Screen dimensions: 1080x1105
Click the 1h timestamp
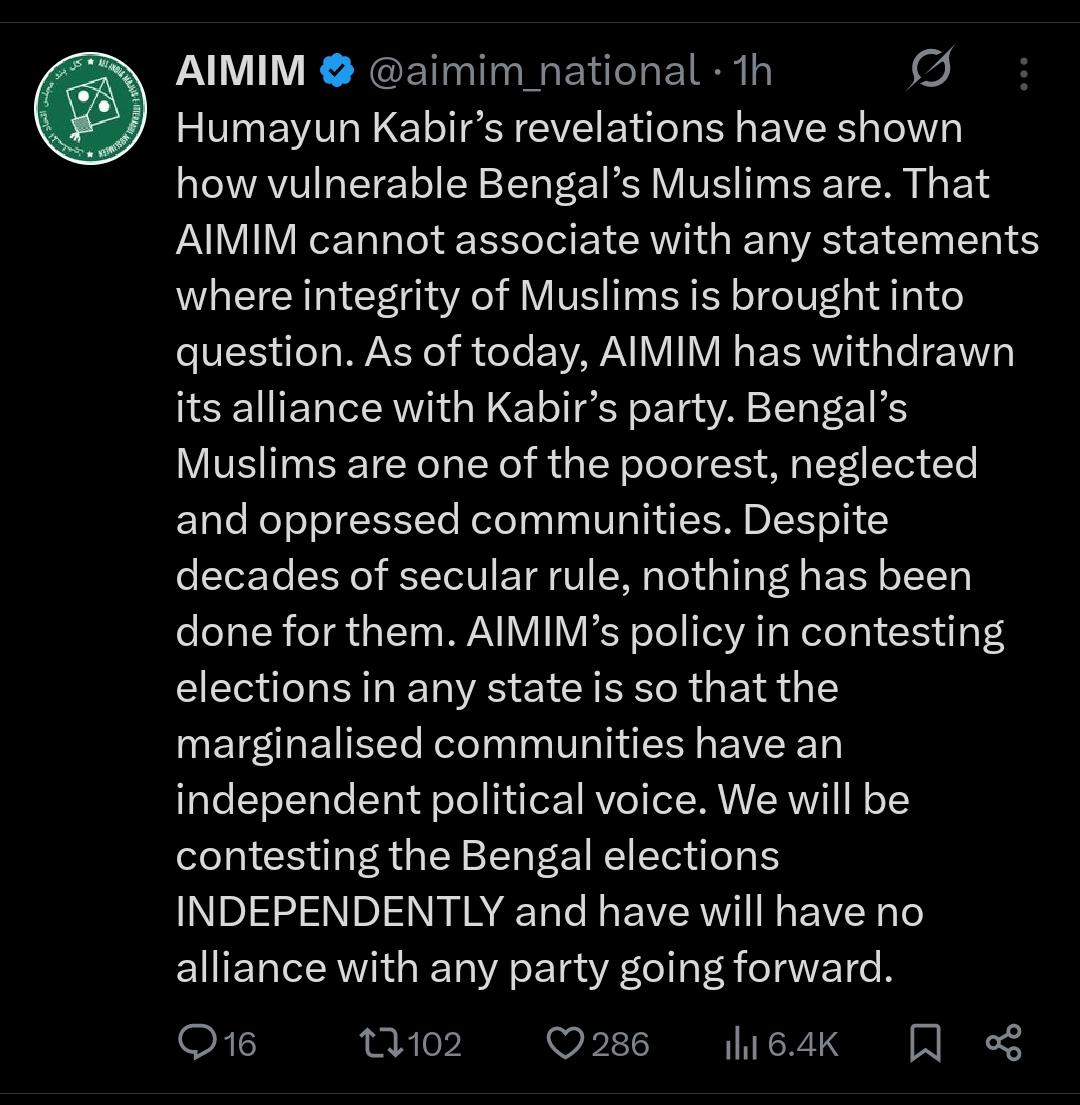pyautogui.click(x=752, y=71)
